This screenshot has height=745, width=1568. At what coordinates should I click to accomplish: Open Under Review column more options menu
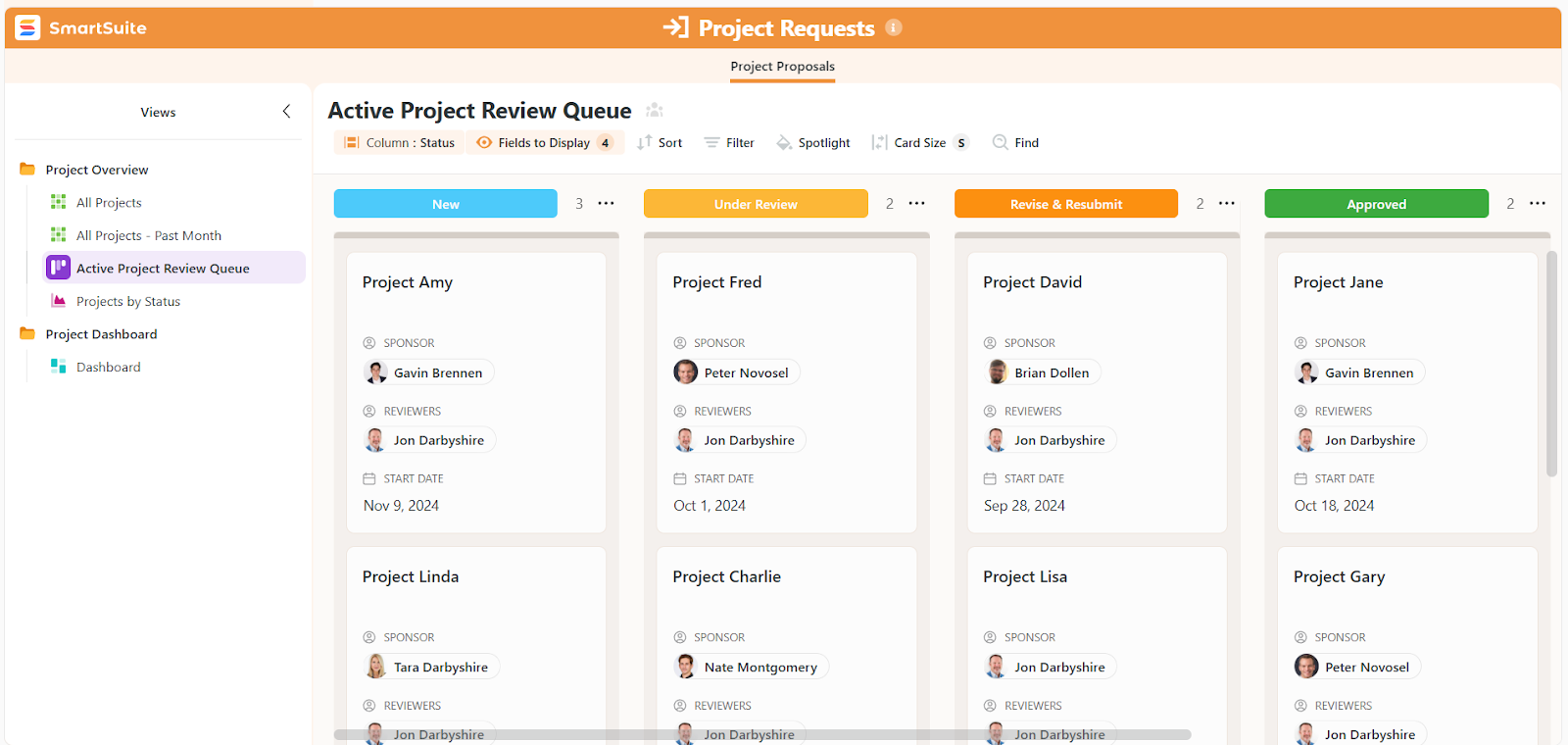coord(917,204)
